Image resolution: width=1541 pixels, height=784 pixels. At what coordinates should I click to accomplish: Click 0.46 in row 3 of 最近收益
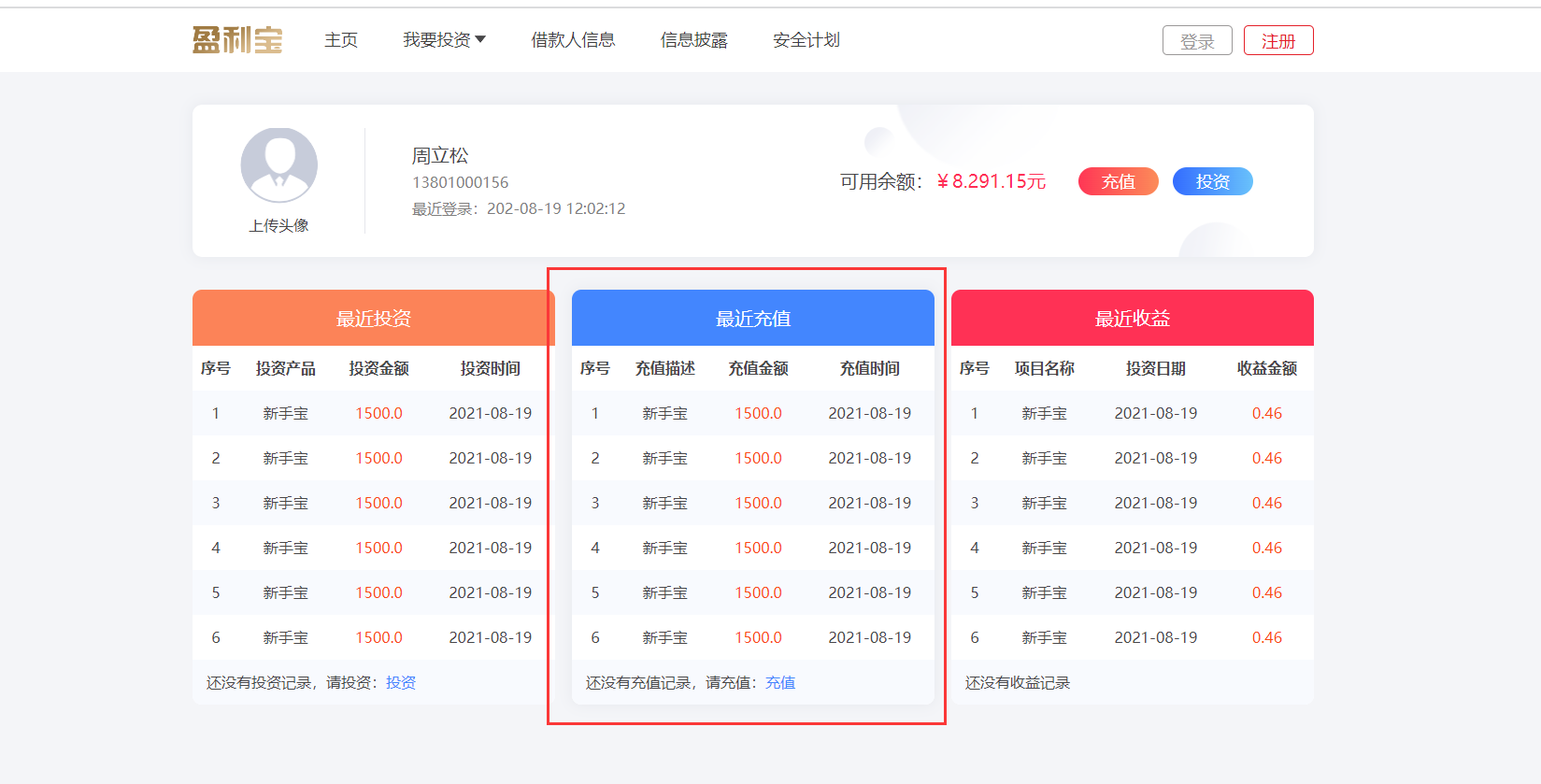point(1267,503)
